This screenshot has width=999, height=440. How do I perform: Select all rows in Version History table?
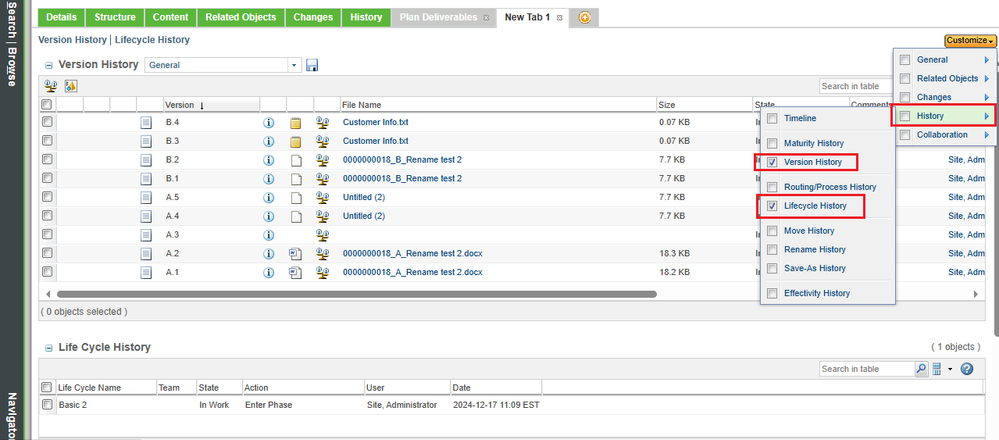(x=47, y=104)
